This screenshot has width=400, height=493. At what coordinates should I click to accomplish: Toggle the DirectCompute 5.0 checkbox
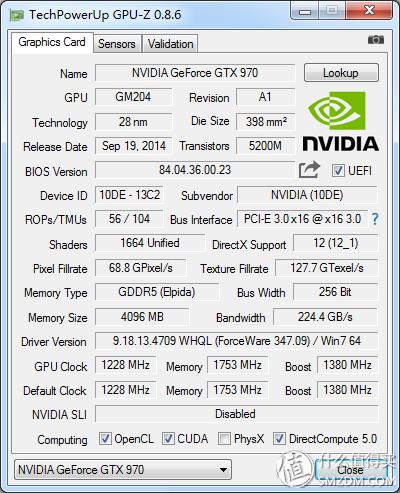[279, 439]
